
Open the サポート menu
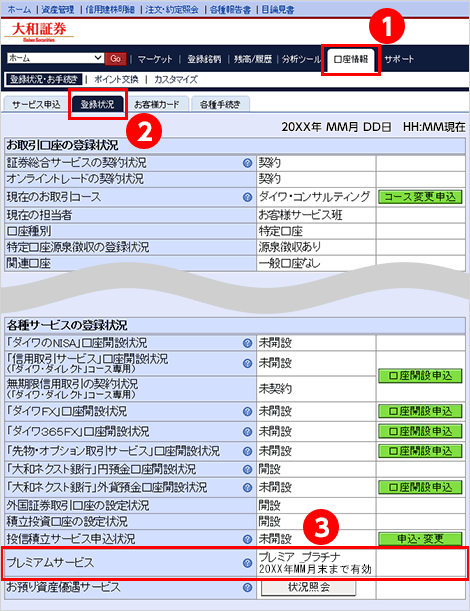tap(399, 59)
